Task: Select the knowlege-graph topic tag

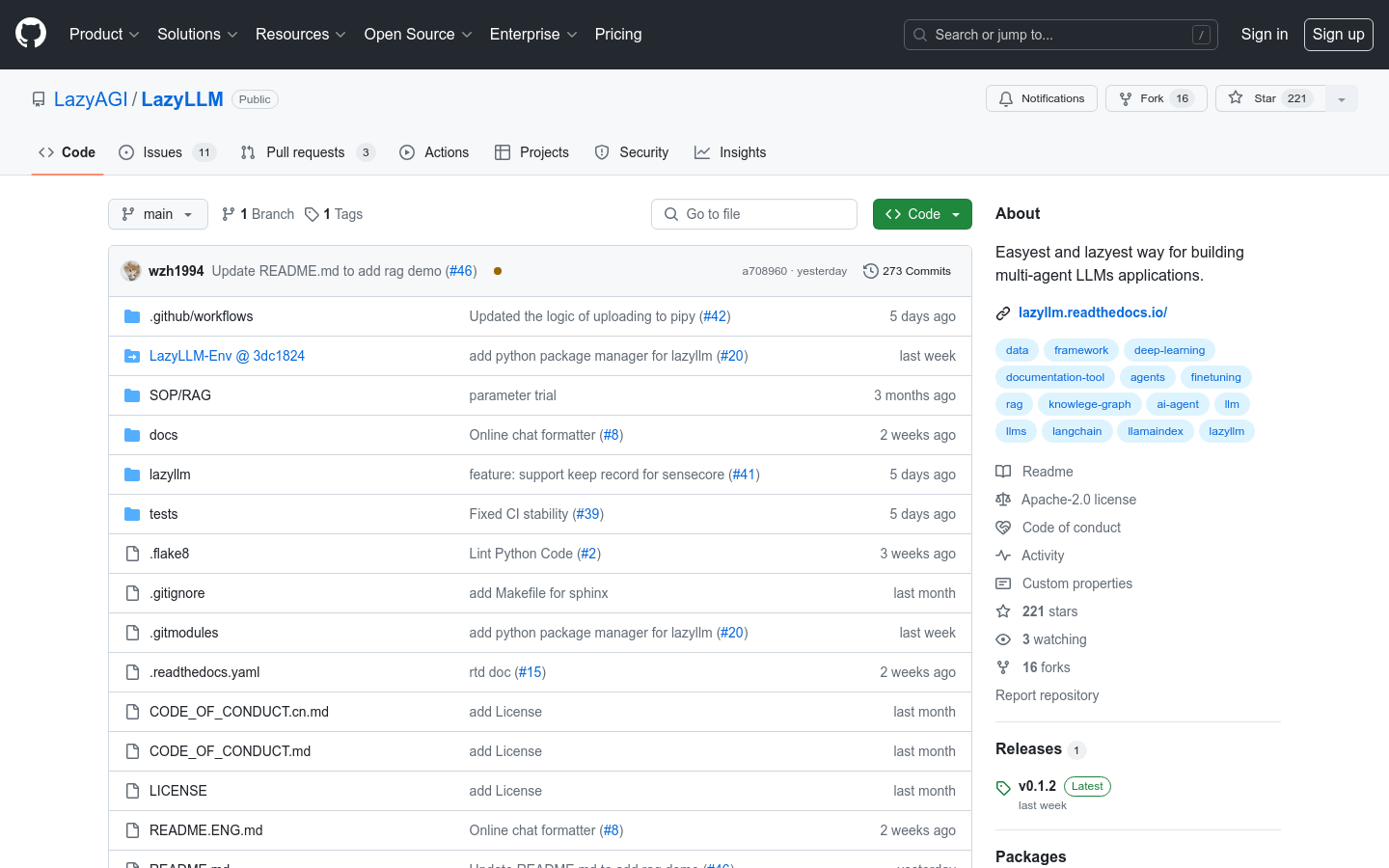Action: click(1090, 404)
